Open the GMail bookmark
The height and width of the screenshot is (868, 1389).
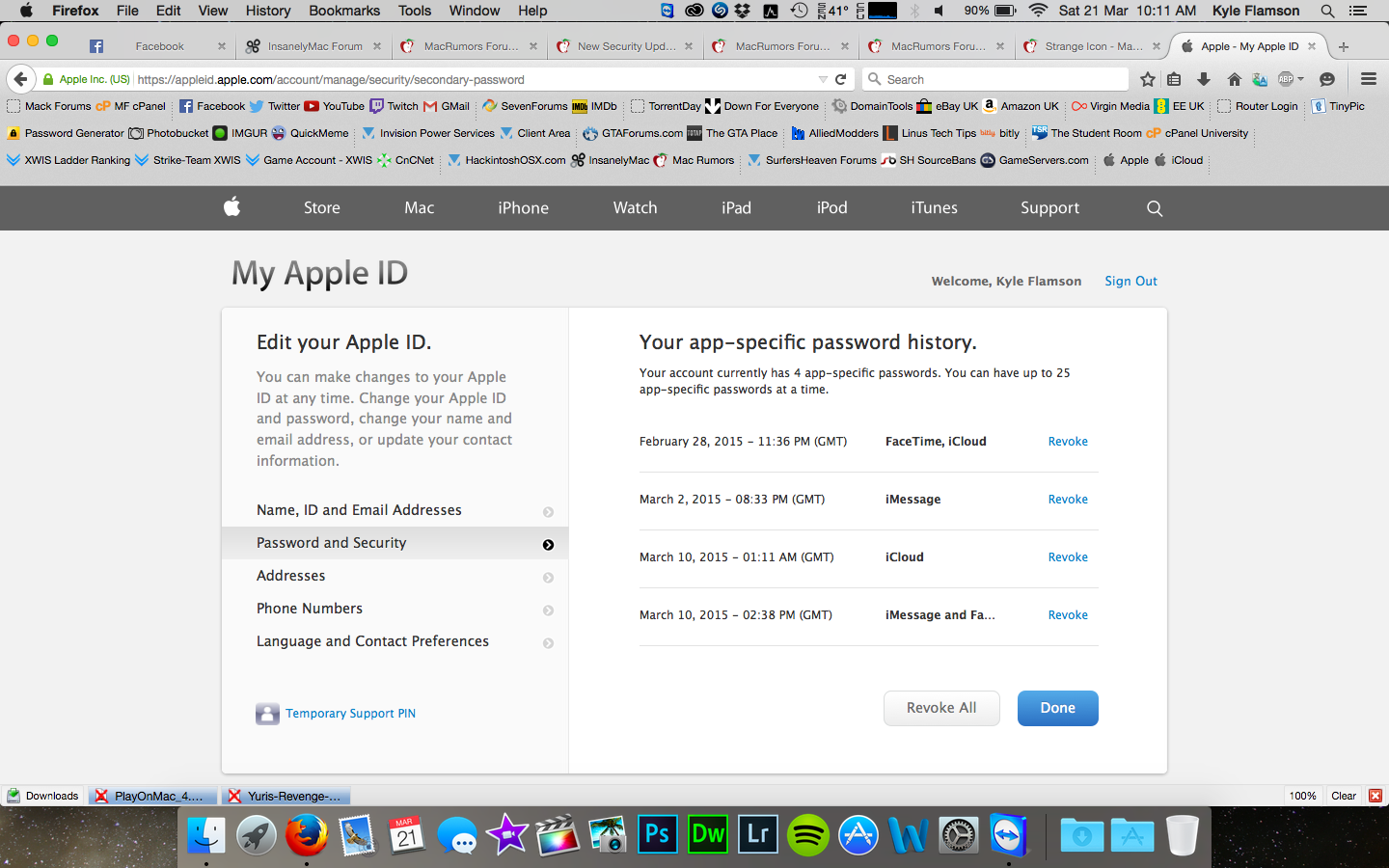pyautogui.click(x=447, y=106)
